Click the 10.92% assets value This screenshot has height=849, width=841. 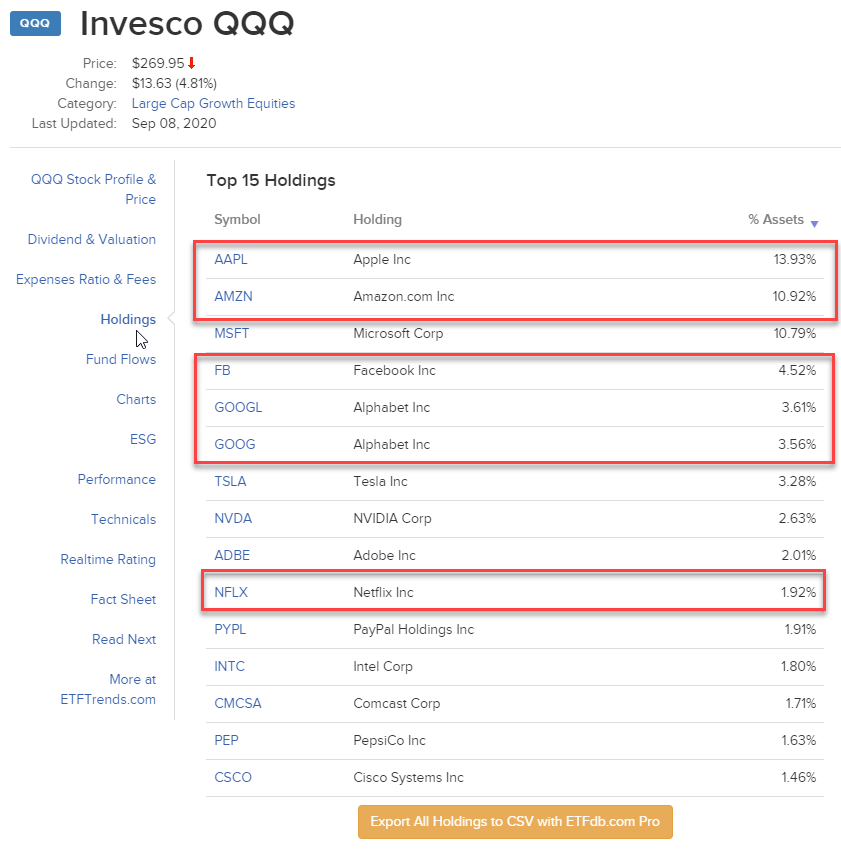coord(794,297)
